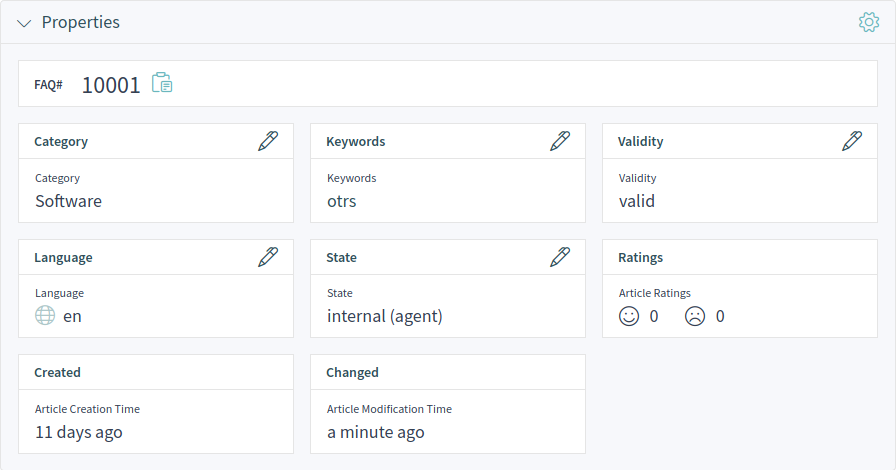This screenshot has height=470, width=896.
Task: Click the Changed card header
Action: click(x=448, y=372)
